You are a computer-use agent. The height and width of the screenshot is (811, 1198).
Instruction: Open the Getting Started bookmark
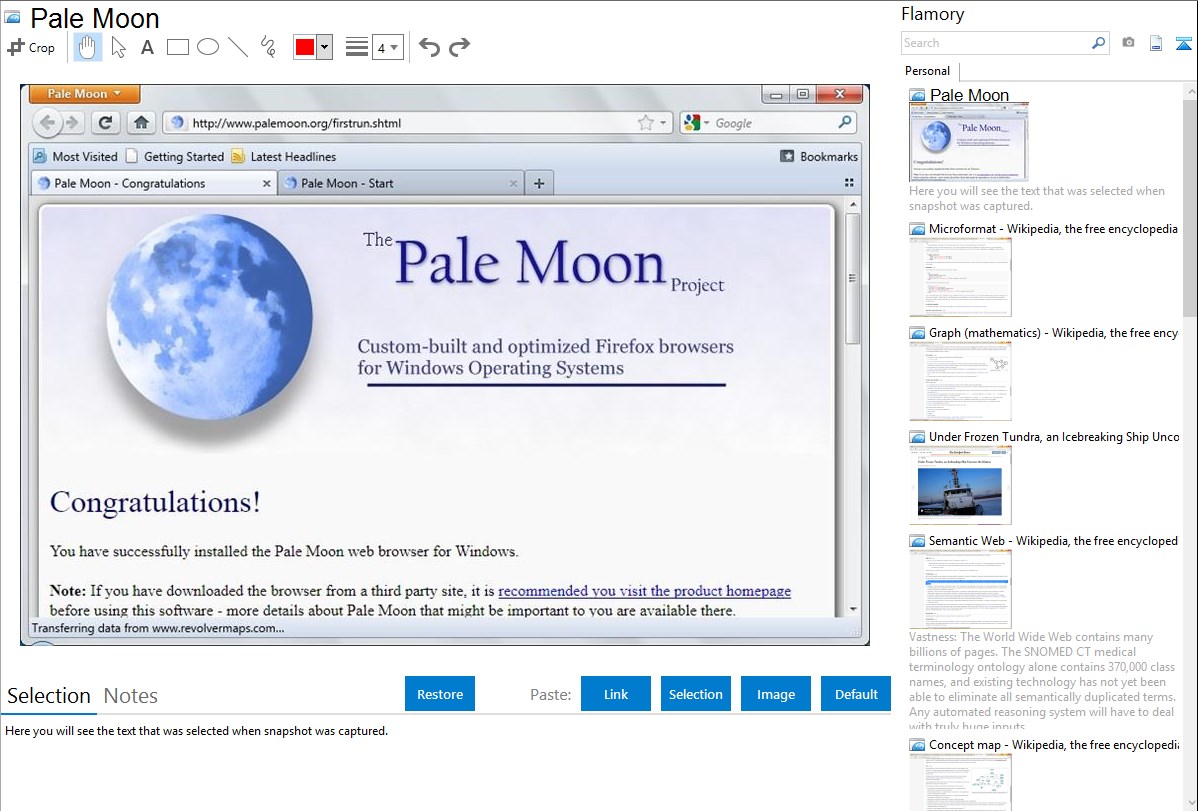click(x=175, y=157)
